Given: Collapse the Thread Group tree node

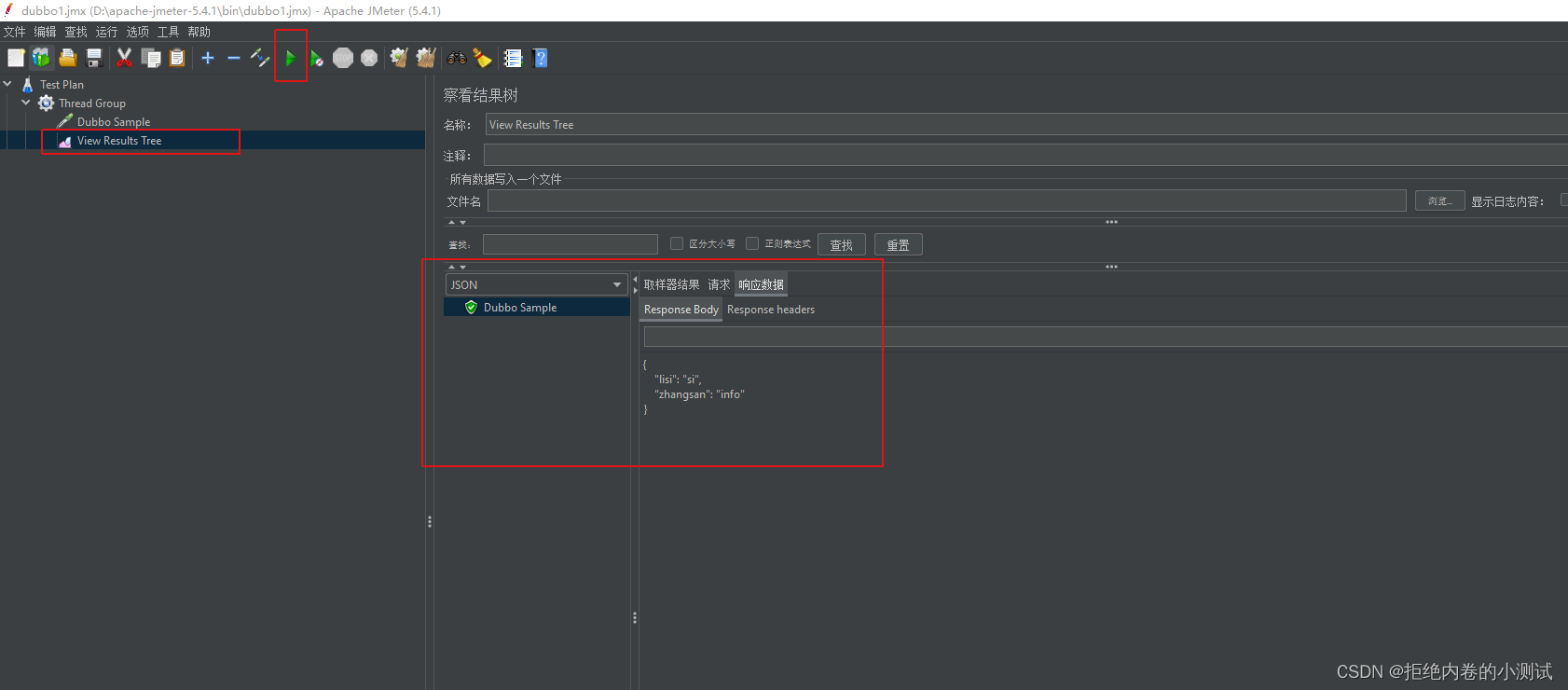Looking at the screenshot, I should (26, 103).
